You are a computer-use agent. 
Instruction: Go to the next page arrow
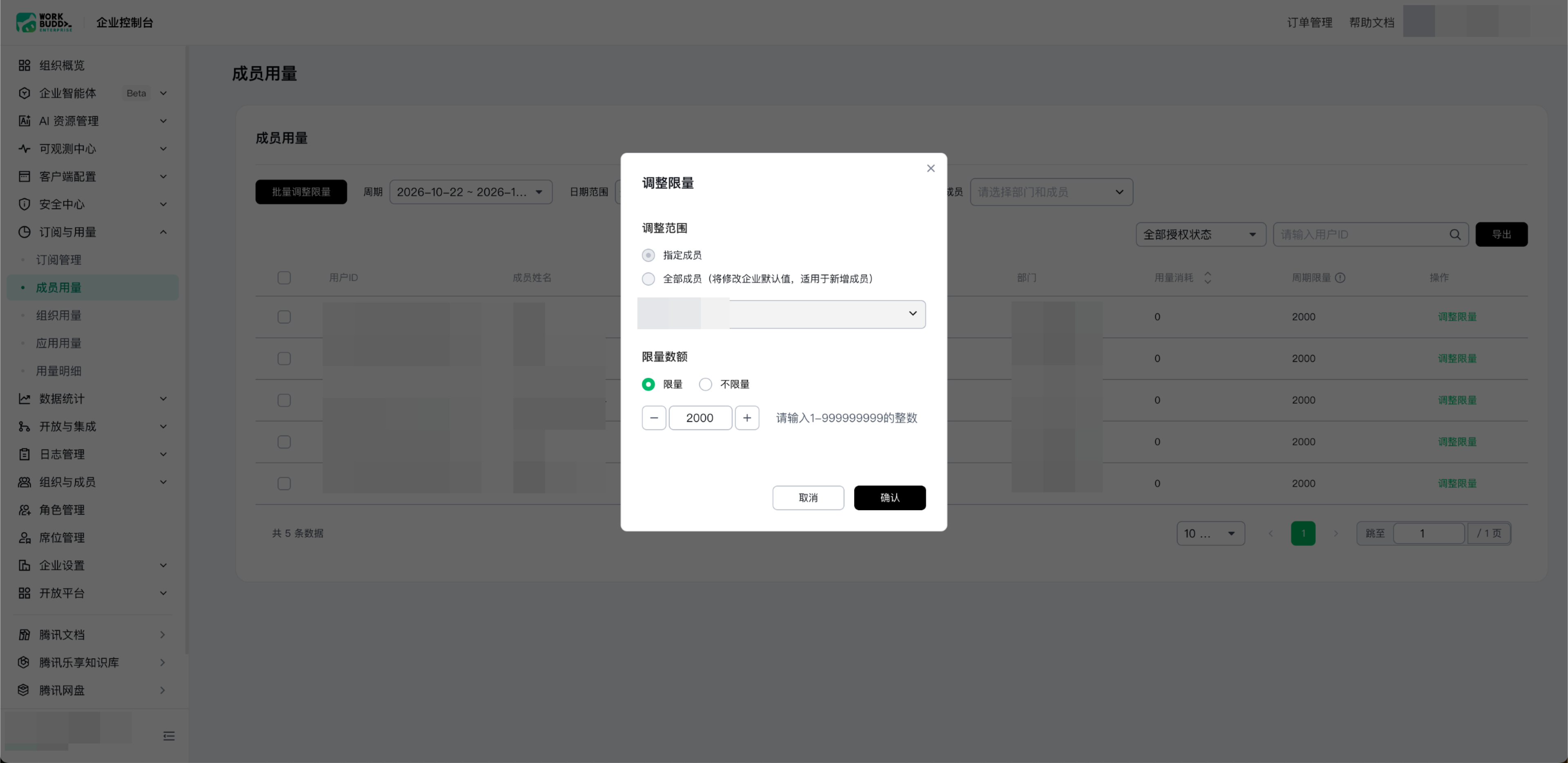[x=1336, y=533]
